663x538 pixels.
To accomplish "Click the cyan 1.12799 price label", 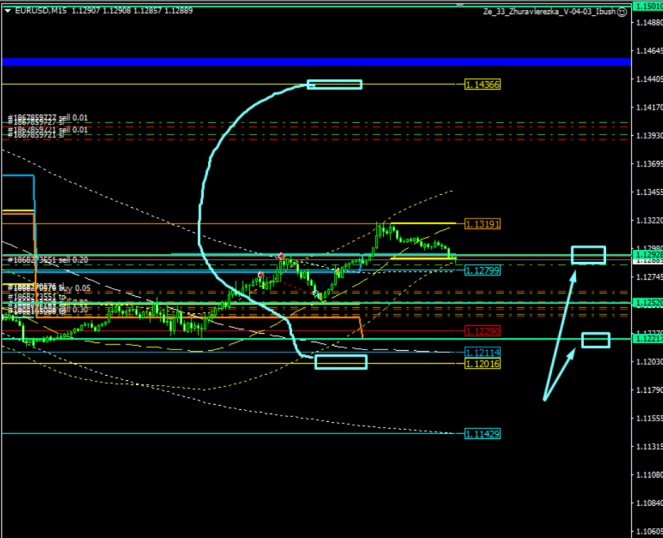I will click(482, 269).
